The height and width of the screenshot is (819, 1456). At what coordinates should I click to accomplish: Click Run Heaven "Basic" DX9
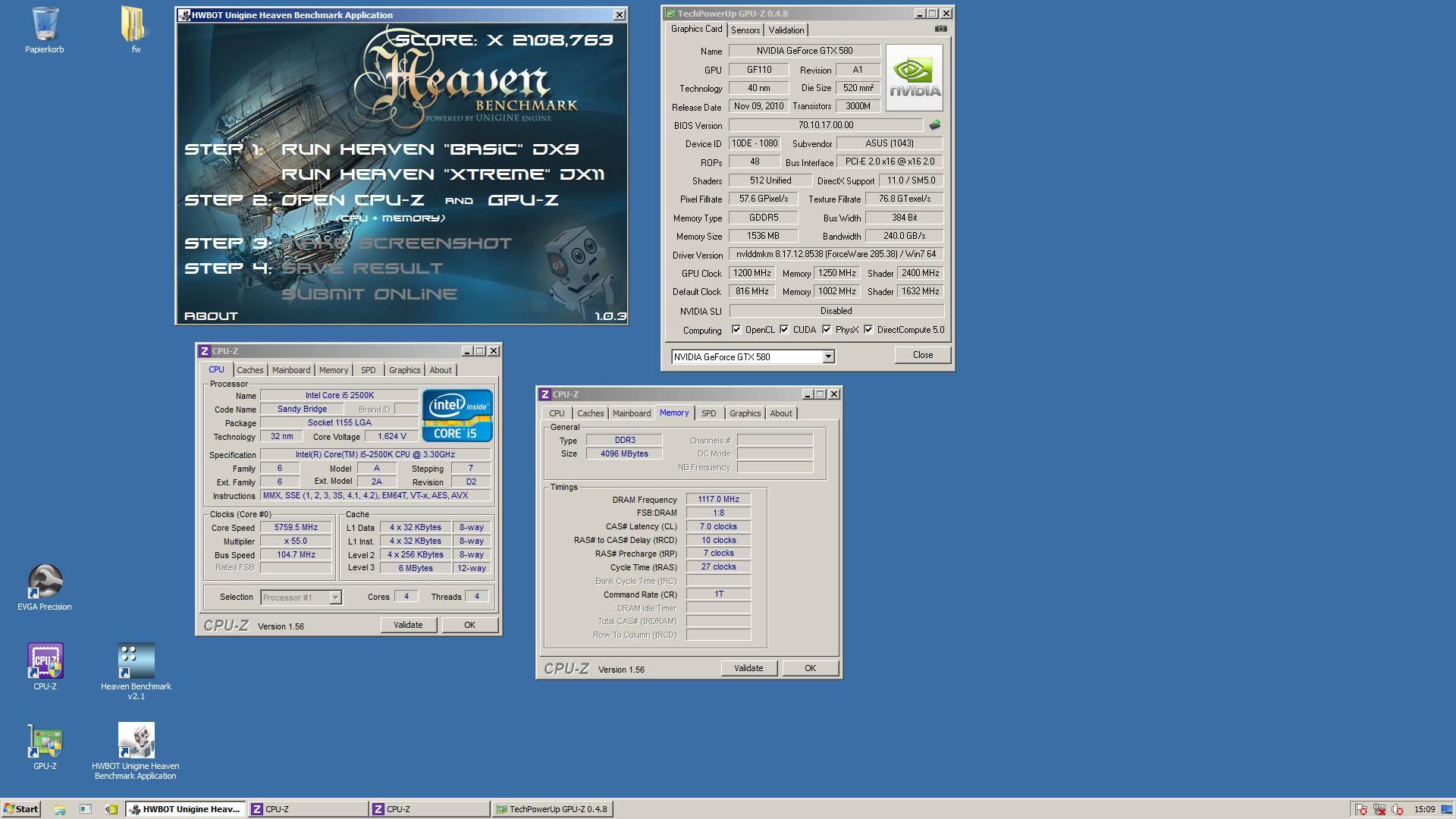[x=430, y=149]
